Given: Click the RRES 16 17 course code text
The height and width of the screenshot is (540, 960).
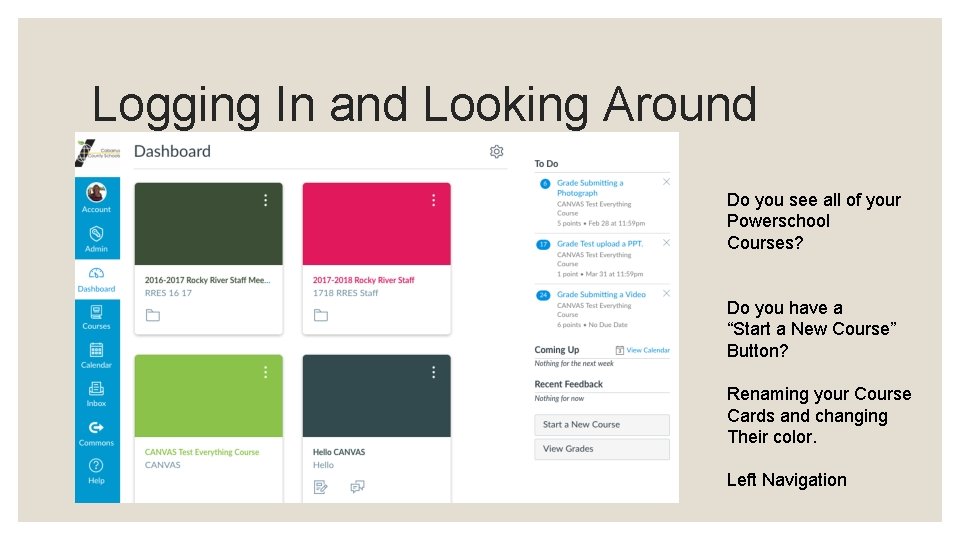Looking at the screenshot, I should (x=168, y=293).
